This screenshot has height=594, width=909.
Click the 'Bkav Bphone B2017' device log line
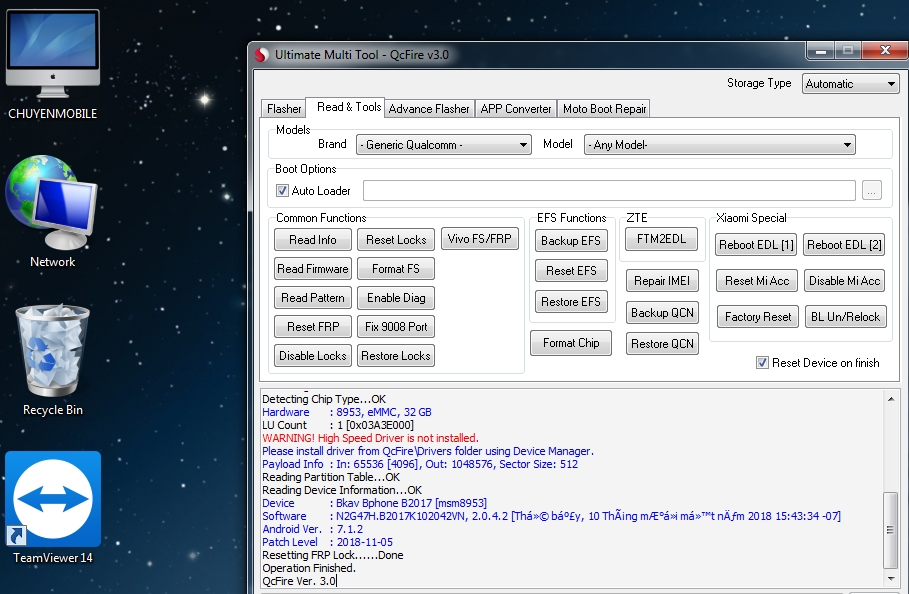point(374,503)
